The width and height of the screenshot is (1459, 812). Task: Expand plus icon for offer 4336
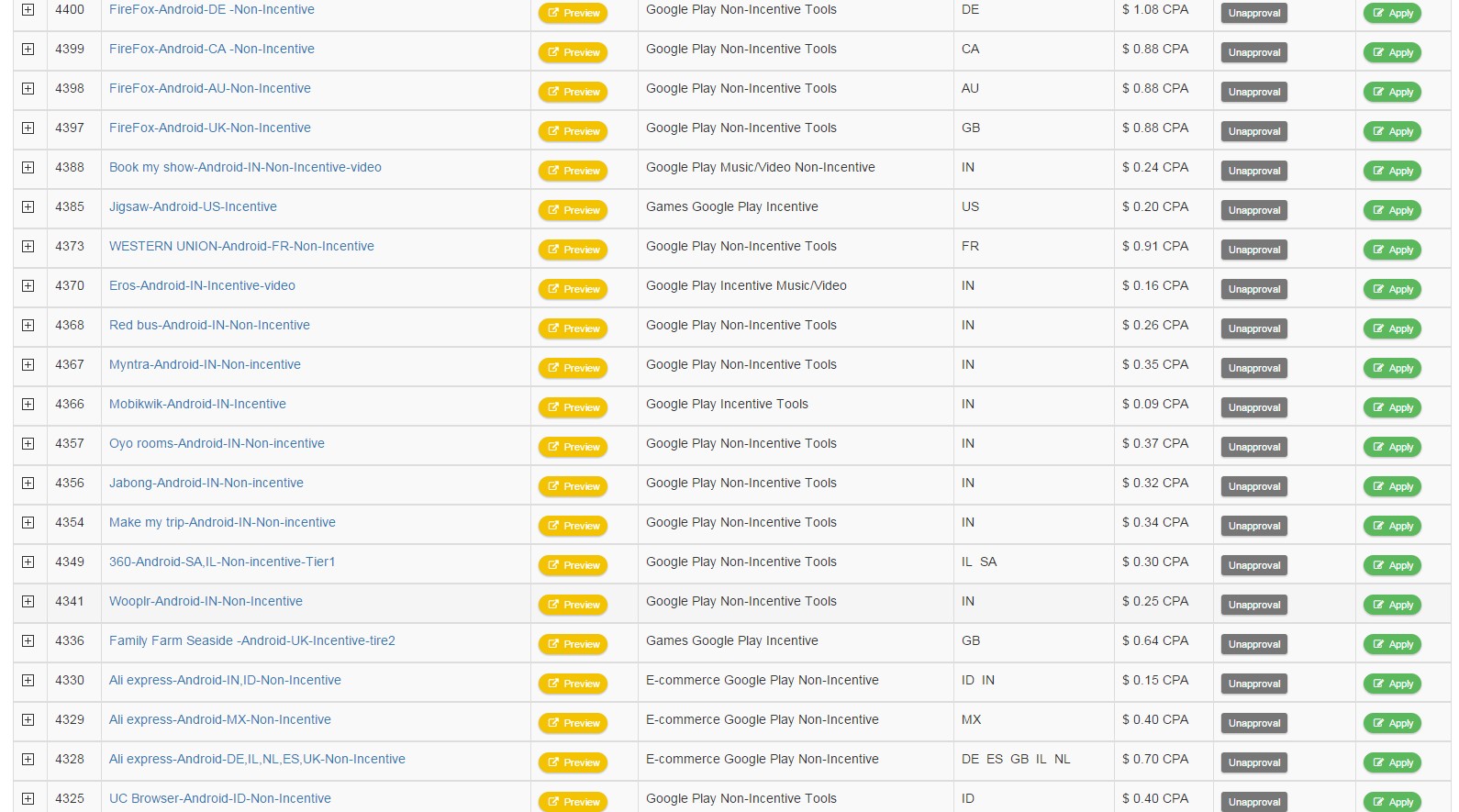(x=28, y=641)
